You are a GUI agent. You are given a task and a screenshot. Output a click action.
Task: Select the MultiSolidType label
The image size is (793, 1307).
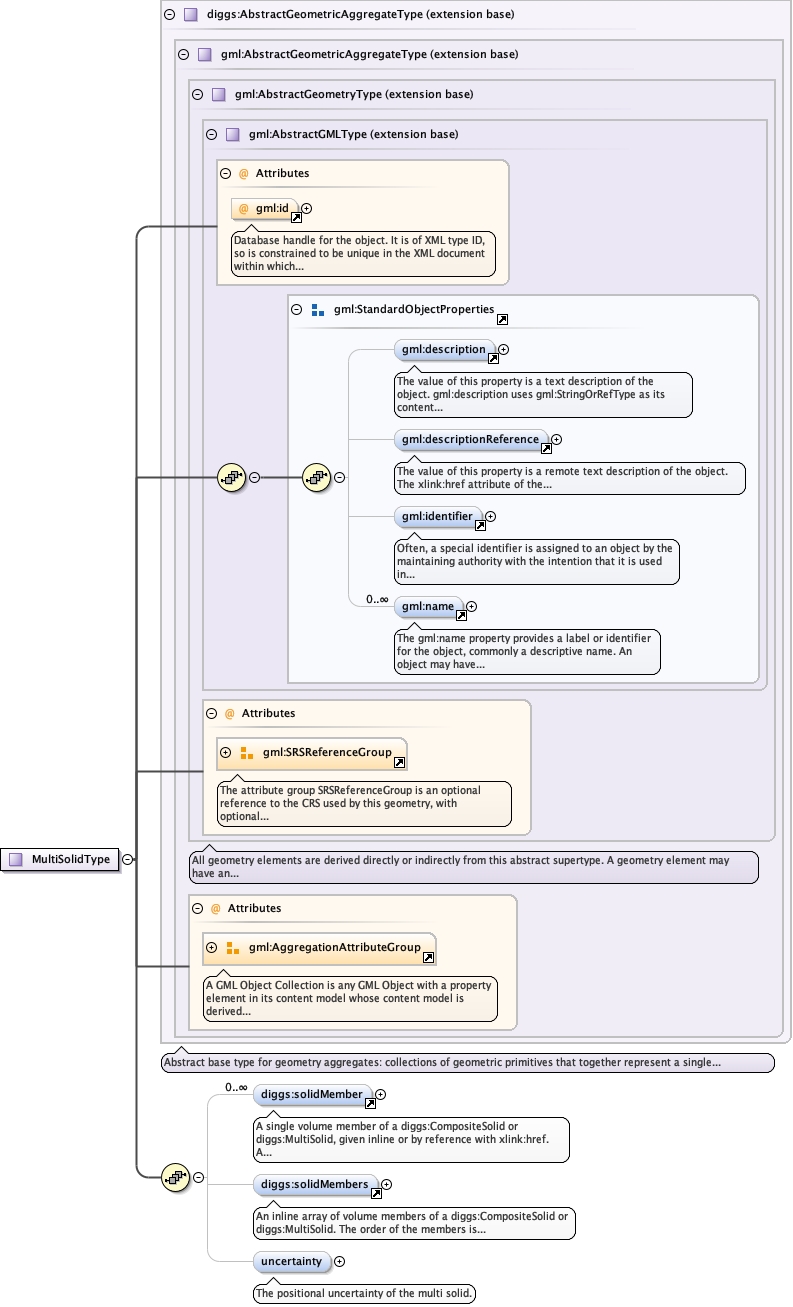coord(71,859)
